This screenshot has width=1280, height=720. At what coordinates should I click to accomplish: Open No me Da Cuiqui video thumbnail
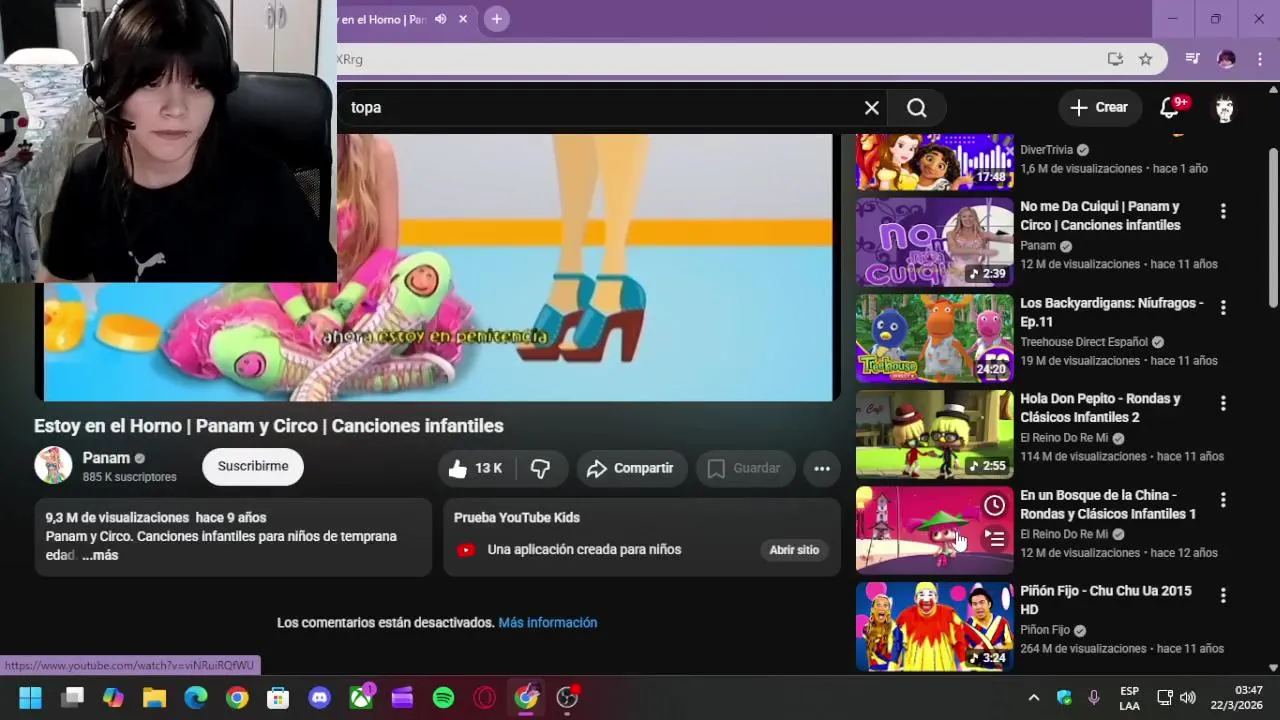pyautogui.click(x=934, y=242)
